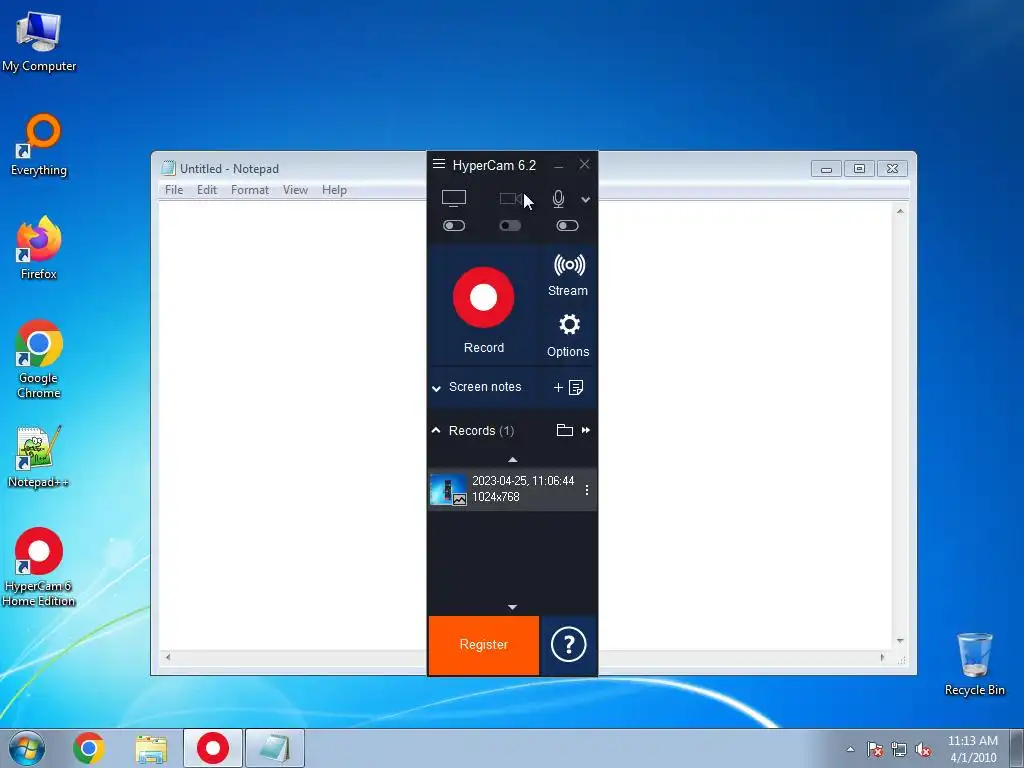Add a new screen note
The image size is (1024, 768).
(568, 387)
